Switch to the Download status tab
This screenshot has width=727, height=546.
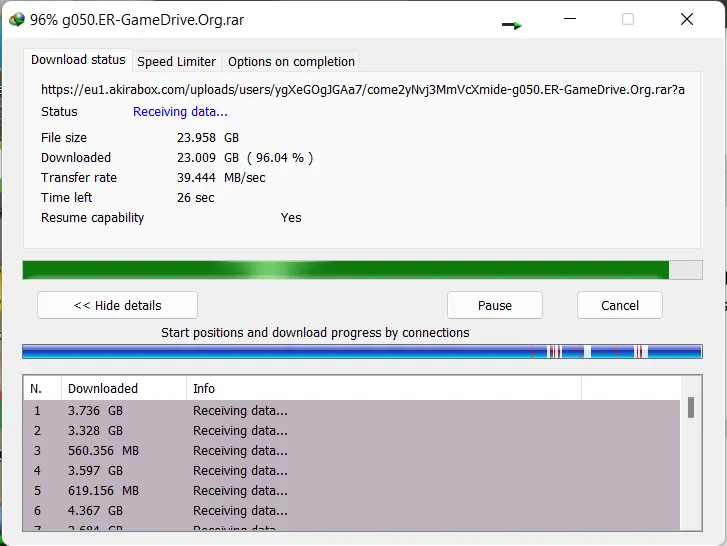78,60
